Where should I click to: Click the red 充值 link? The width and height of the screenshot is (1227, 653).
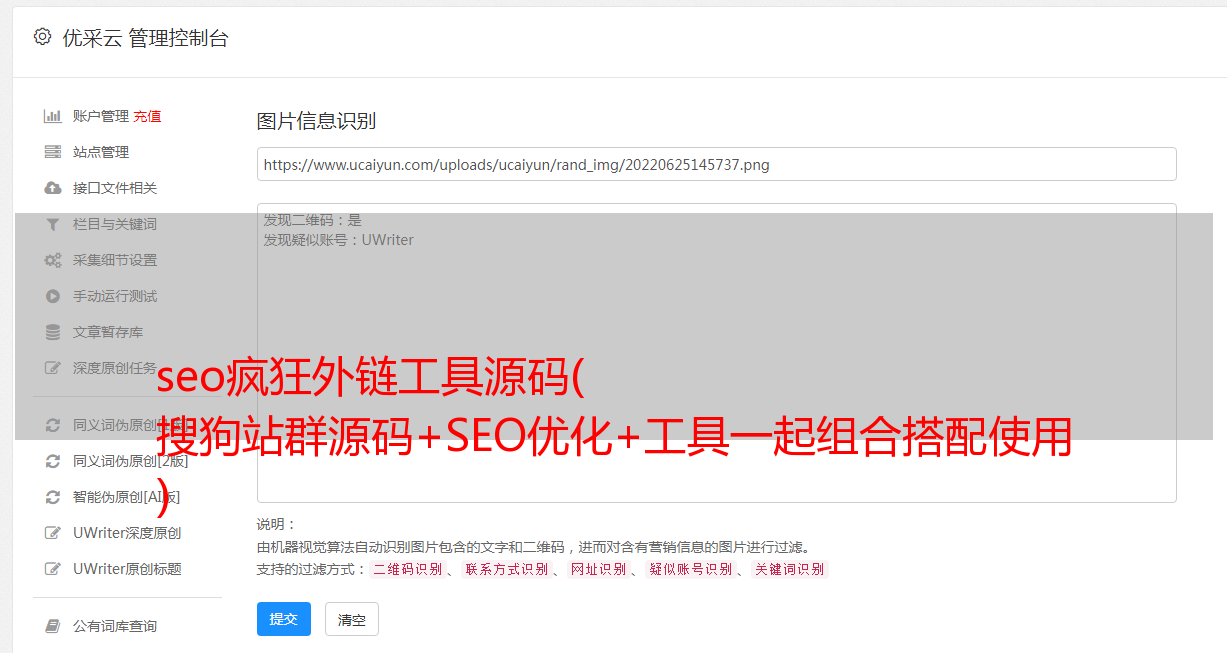(x=147, y=116)
